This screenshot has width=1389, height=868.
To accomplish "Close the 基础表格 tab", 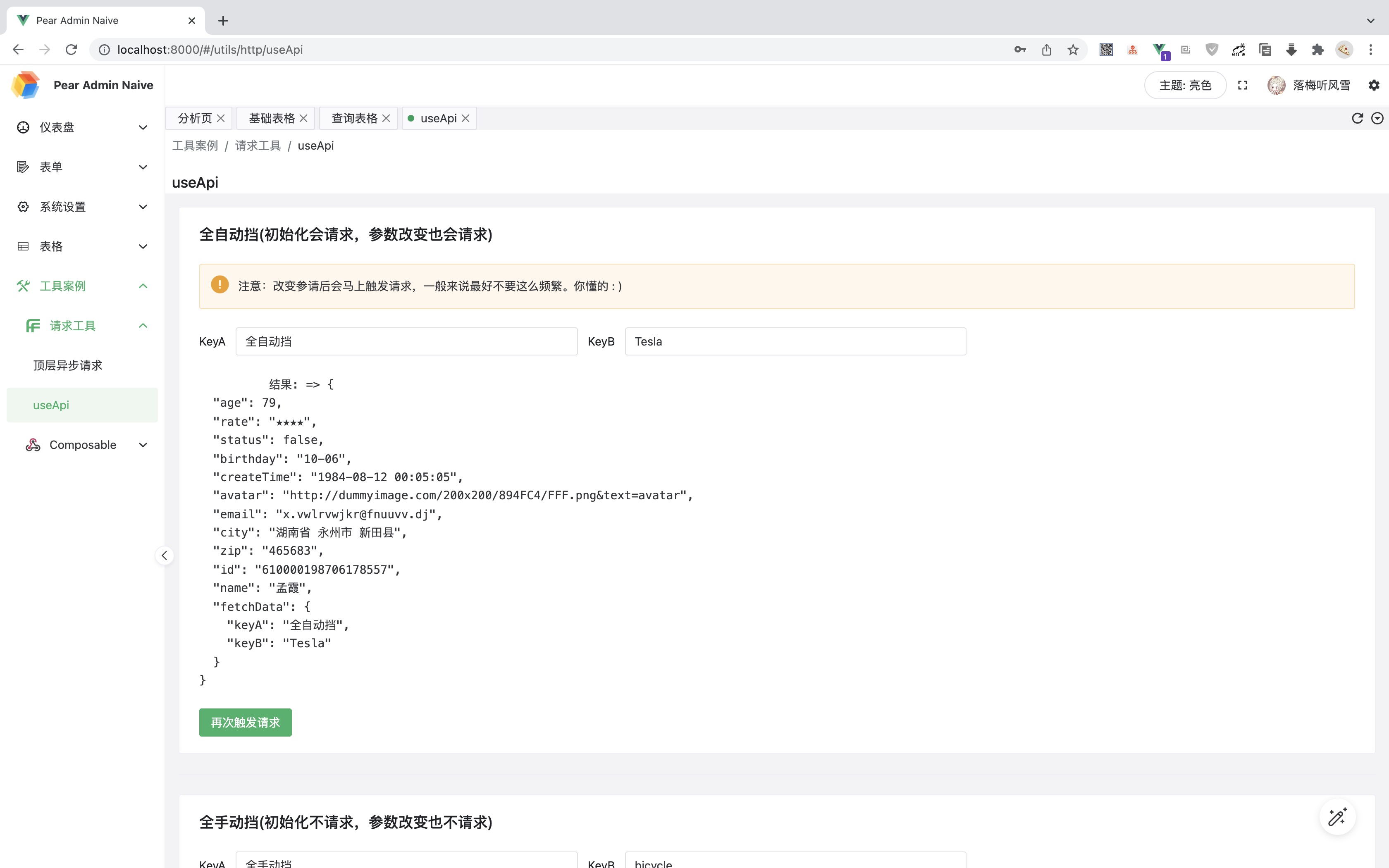I will point(303,118).
